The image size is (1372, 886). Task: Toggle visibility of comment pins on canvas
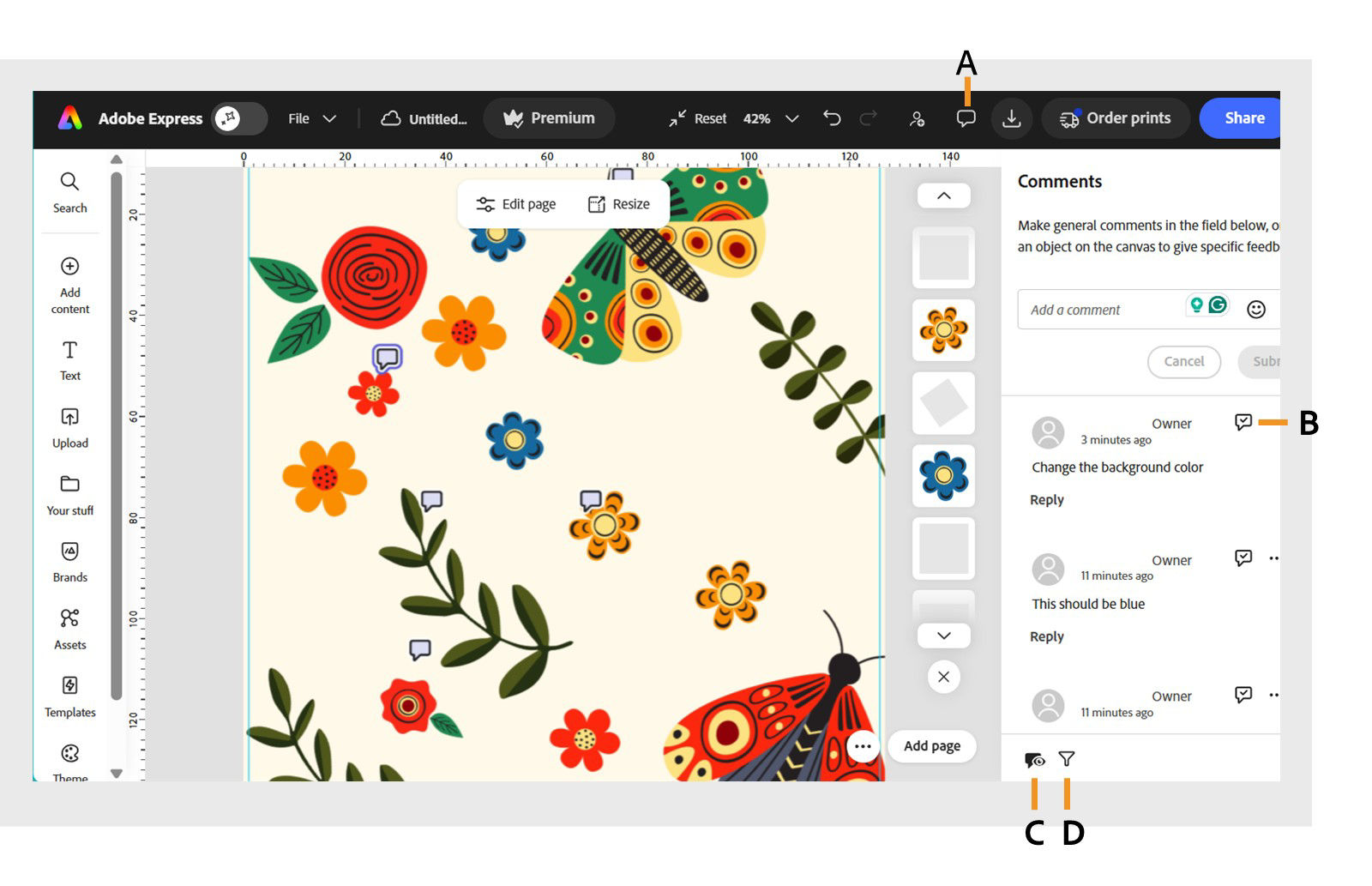1034,759
